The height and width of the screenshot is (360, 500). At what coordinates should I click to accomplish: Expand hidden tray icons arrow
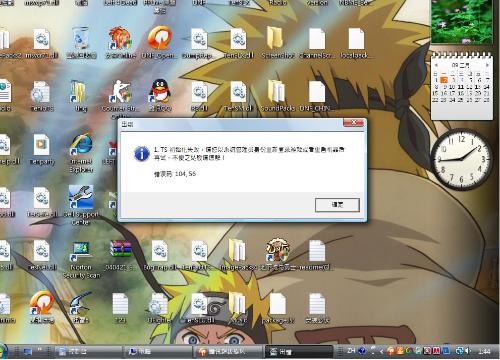381,351
